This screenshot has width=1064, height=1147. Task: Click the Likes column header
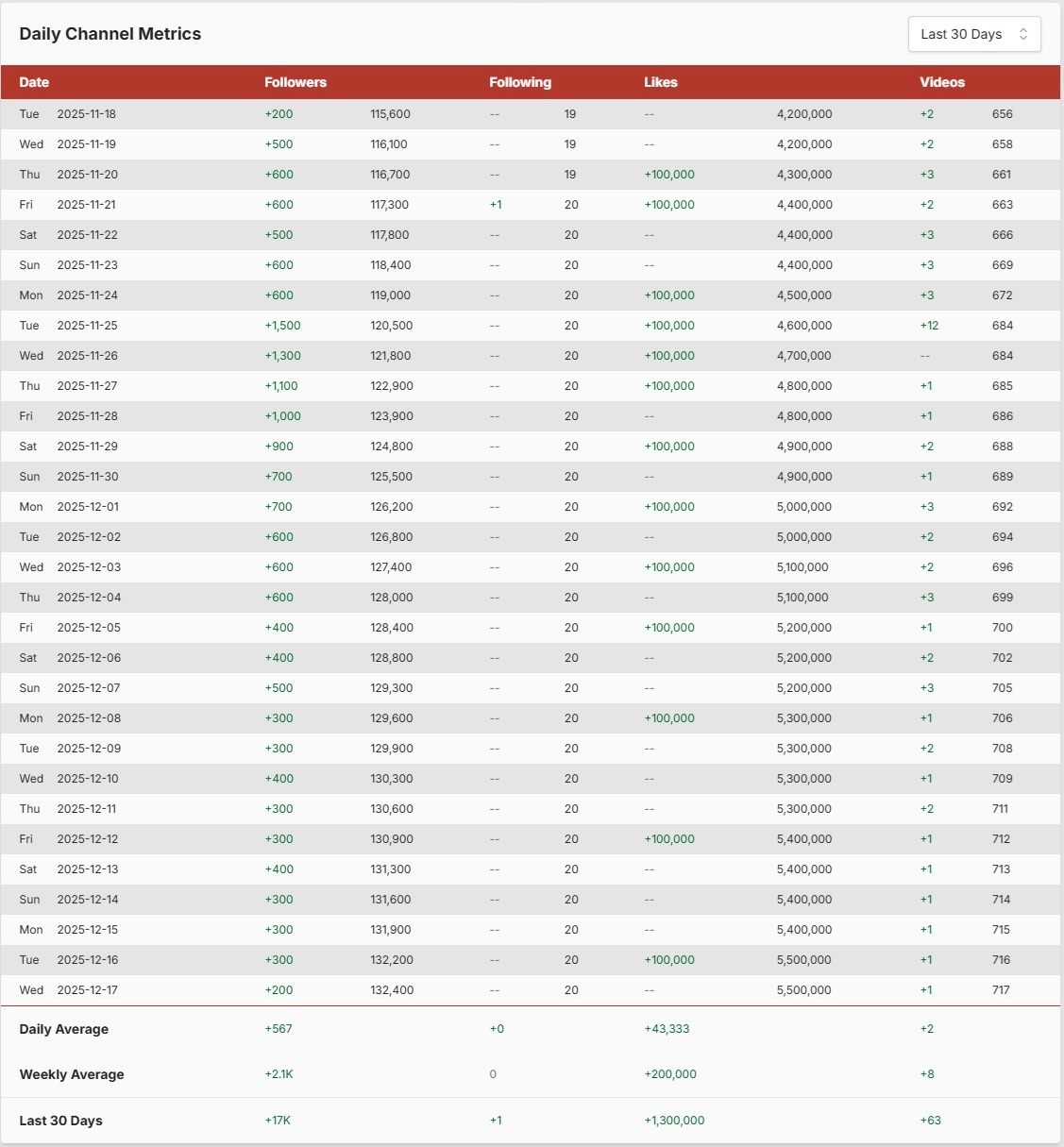[660, 82]
